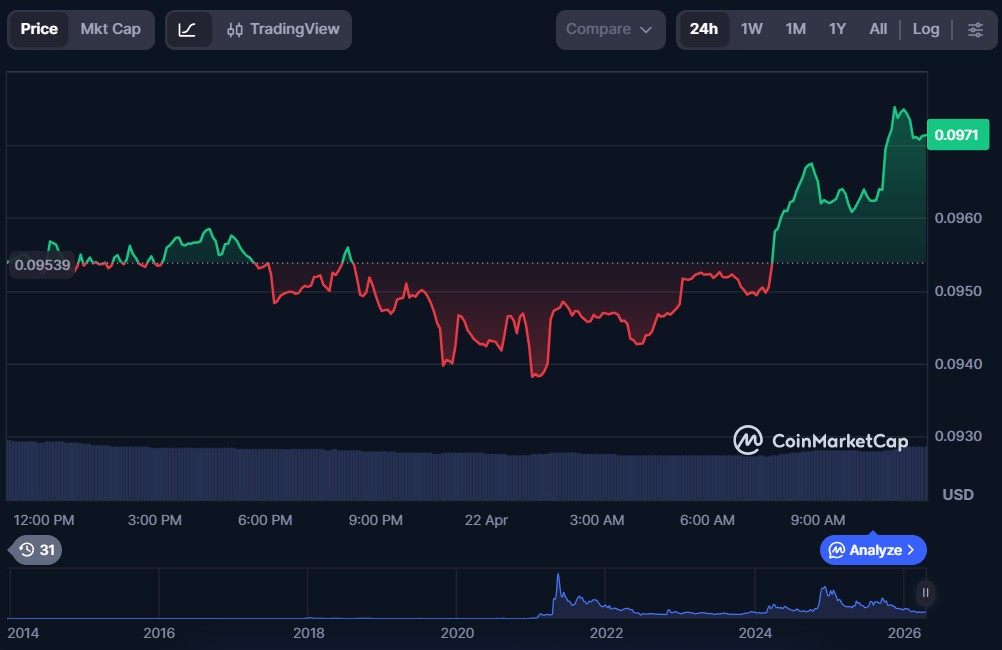Expand the Analyze button chevron
Image resolution: width=1002 pixels, height=650 pixels.
[910, 550]
